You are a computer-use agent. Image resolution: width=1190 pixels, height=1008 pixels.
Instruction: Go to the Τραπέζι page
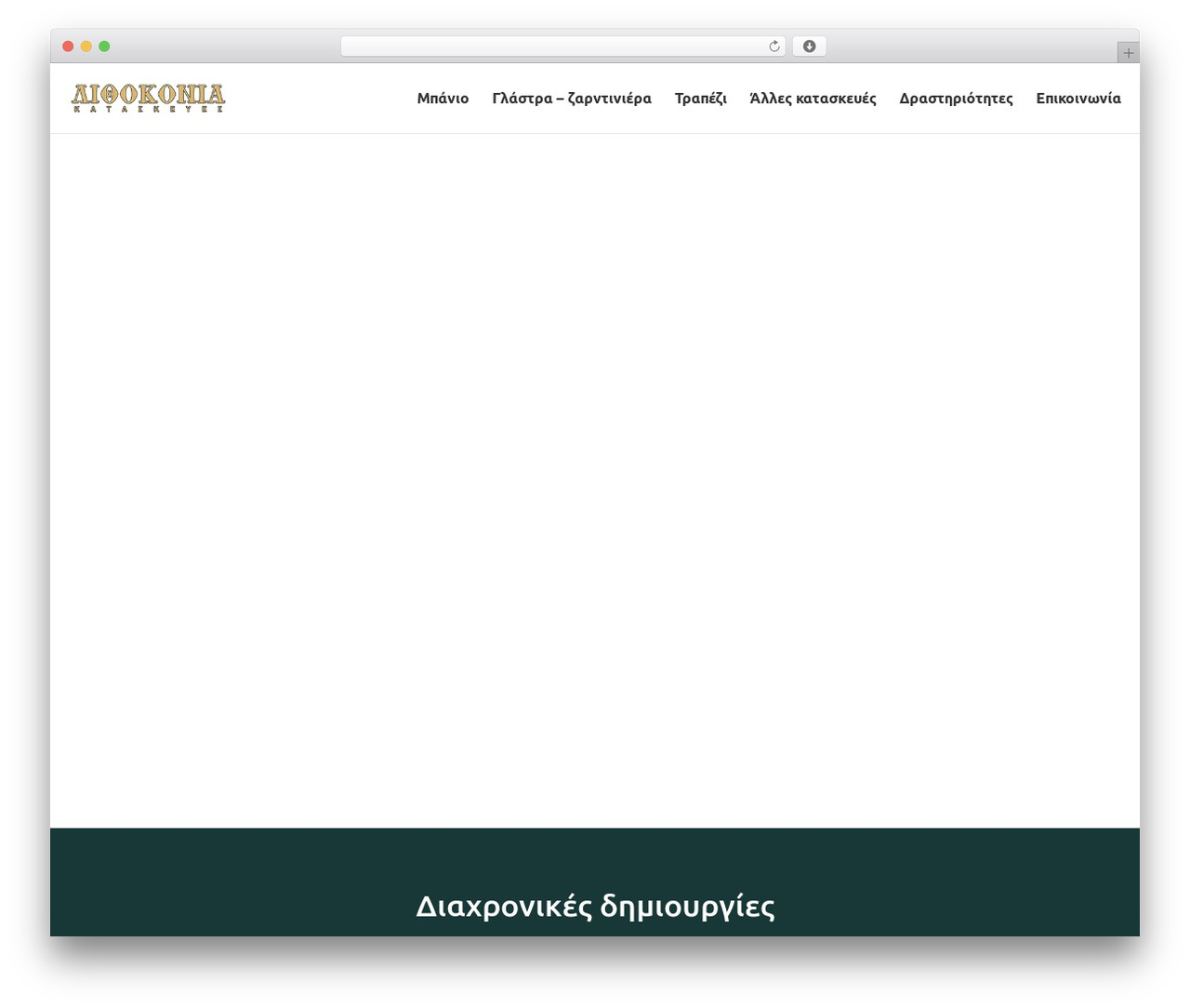click(701, 99)
